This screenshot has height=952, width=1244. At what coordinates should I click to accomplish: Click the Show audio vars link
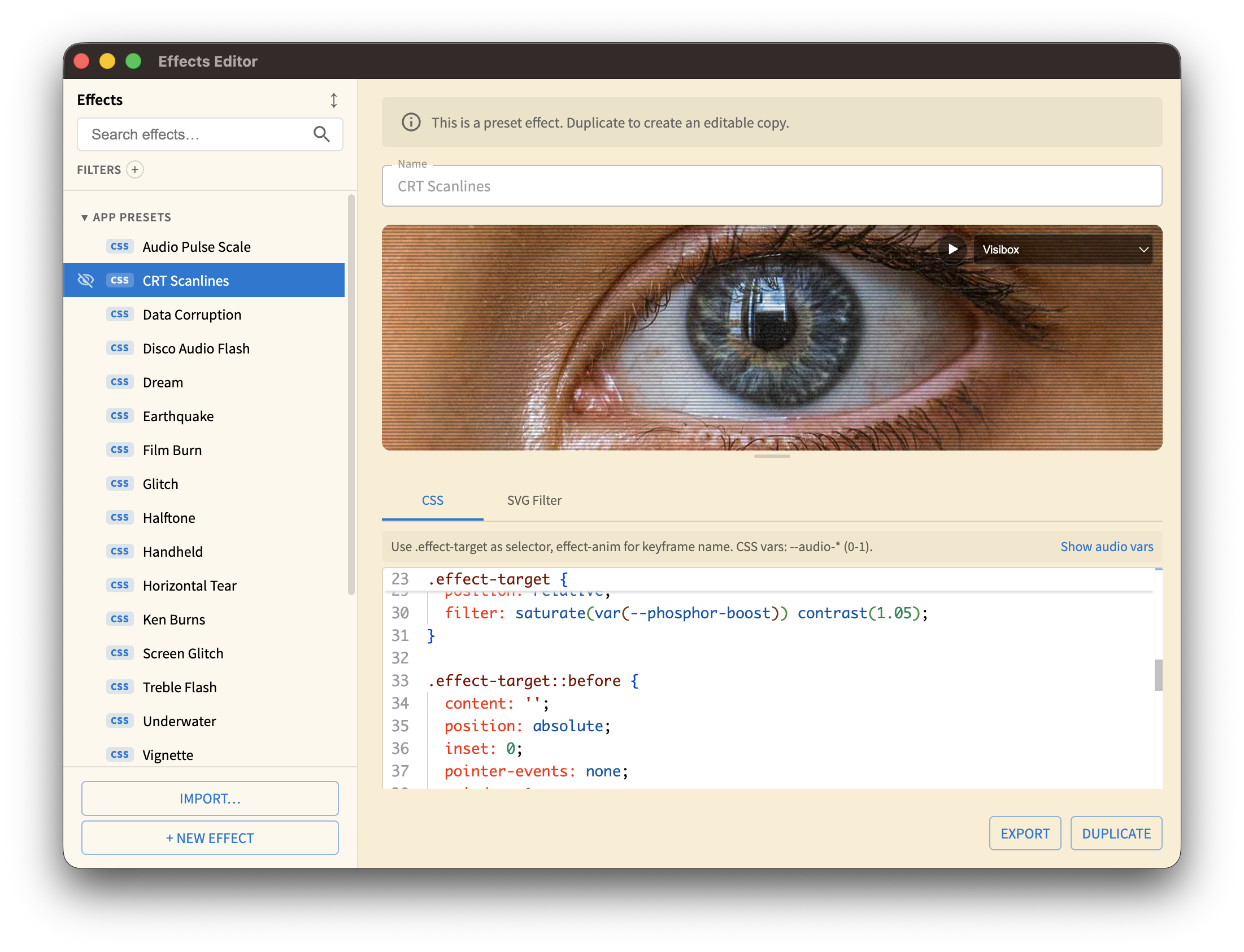tap(1106, 546)
